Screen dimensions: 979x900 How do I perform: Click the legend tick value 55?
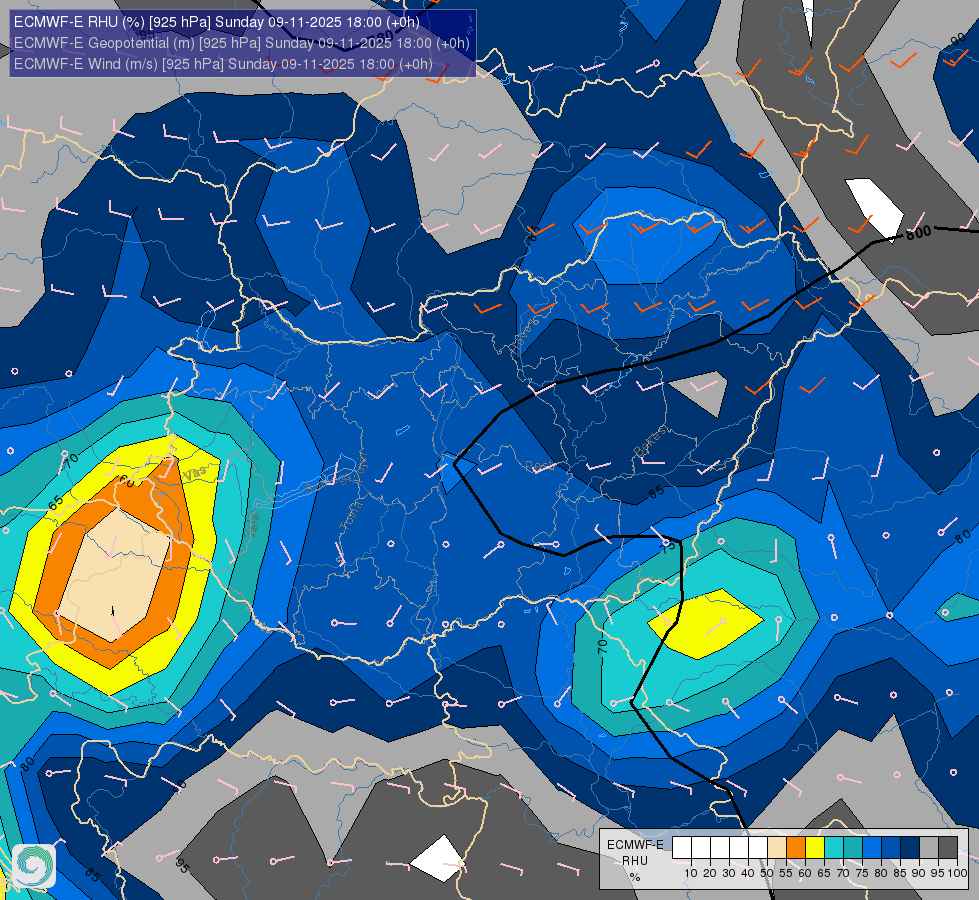(786, 873)
